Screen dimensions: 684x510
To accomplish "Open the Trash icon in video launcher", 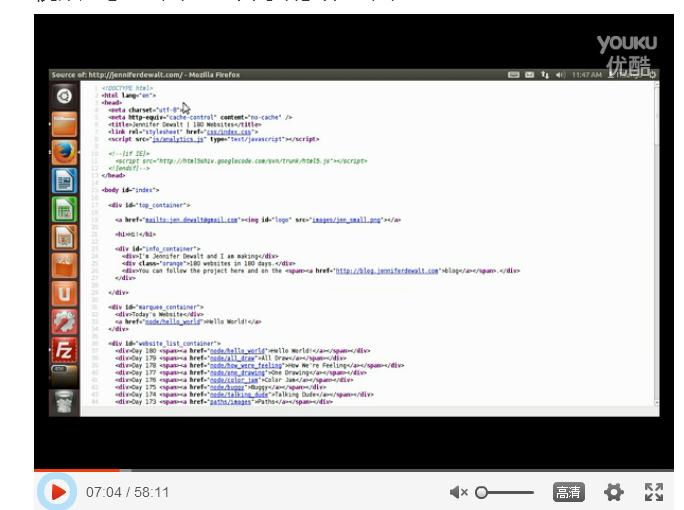I will click(65, 401).
